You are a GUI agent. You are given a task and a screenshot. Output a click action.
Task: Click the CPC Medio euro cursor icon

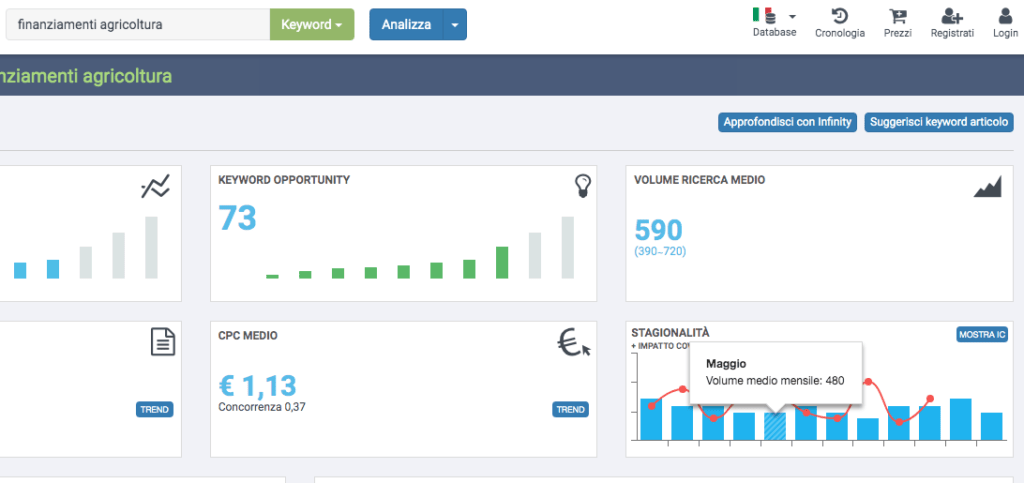(x=574, y=343)
